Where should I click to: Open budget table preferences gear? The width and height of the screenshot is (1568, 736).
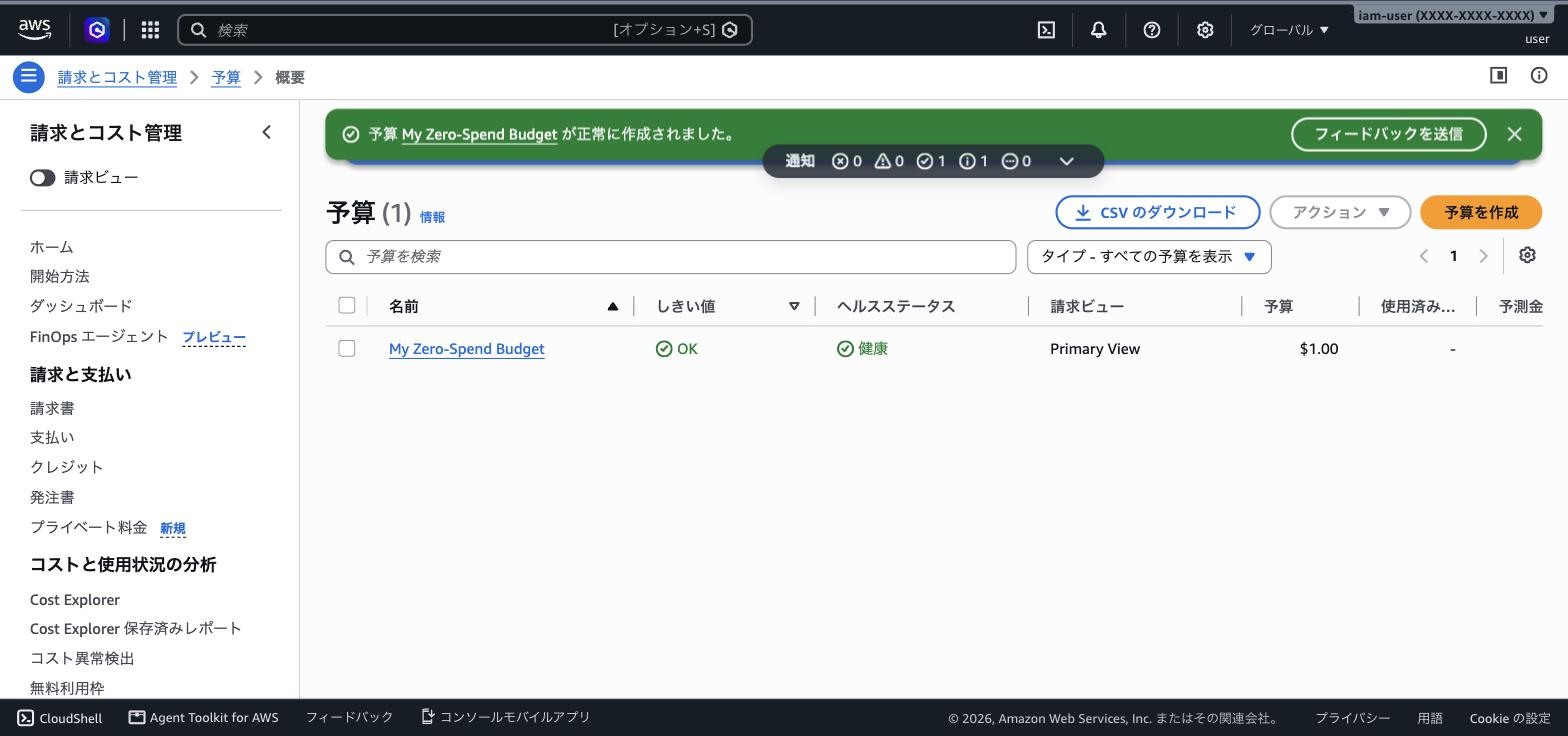pos(1527,256)
